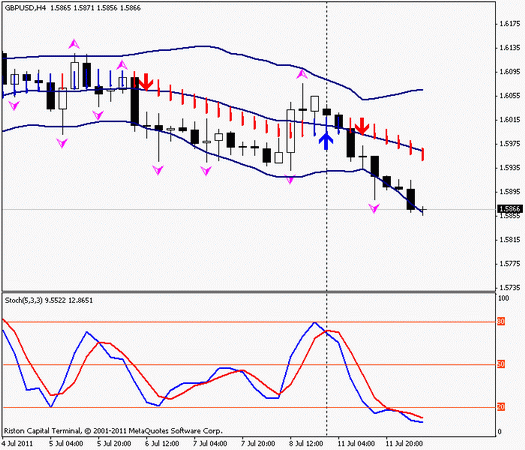Click the 1.5815 price axis label

coord(510,240)
